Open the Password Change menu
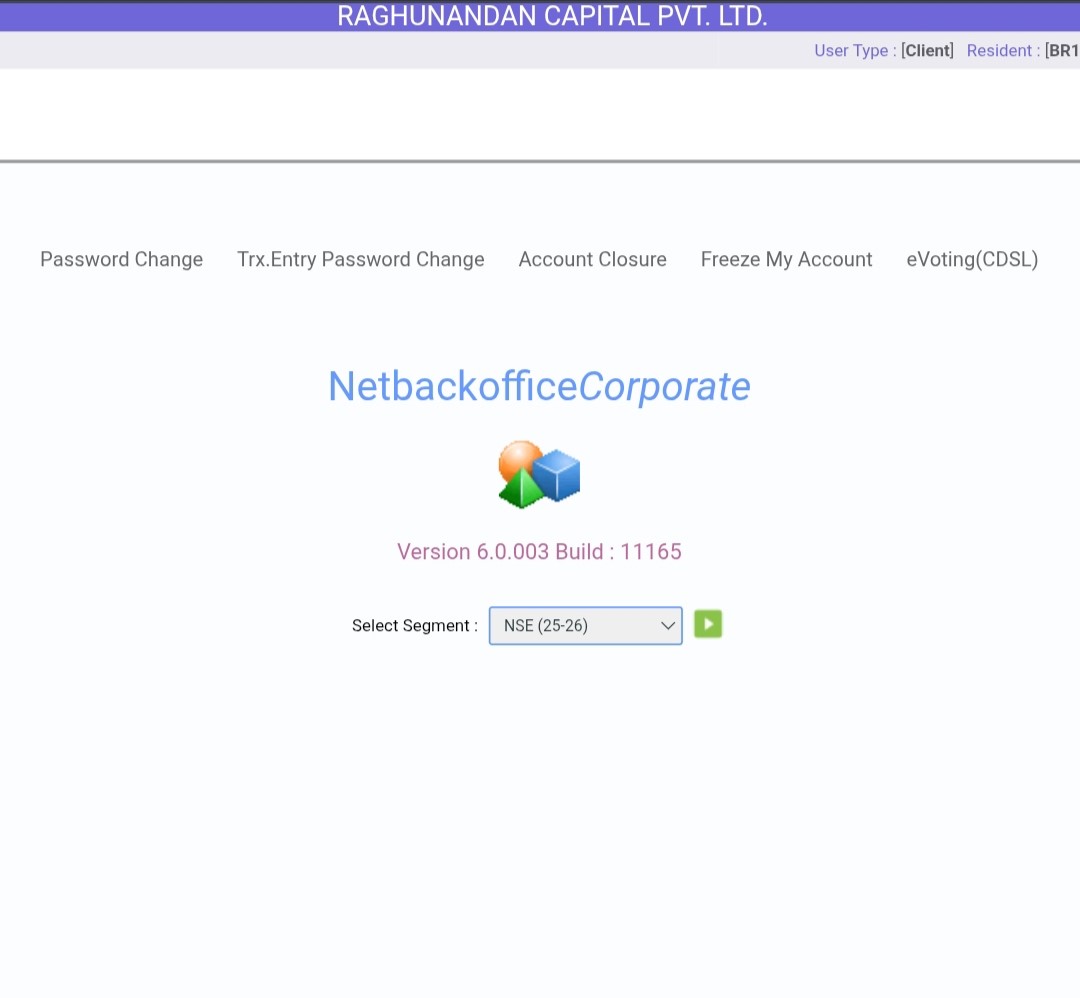 coord(121,260)
